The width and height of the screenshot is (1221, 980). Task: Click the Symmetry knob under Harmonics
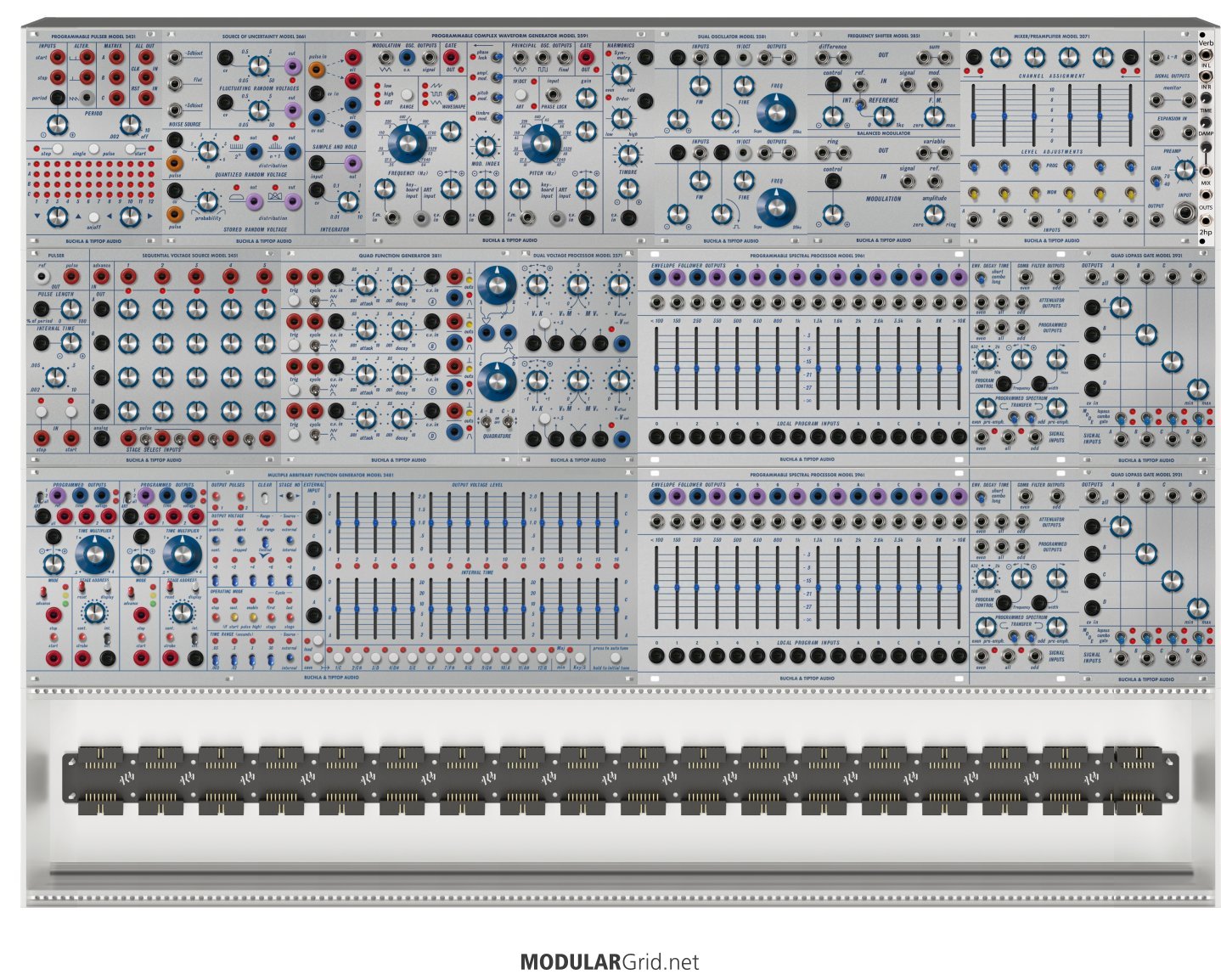pyautogui.click(x=622, y=75)
